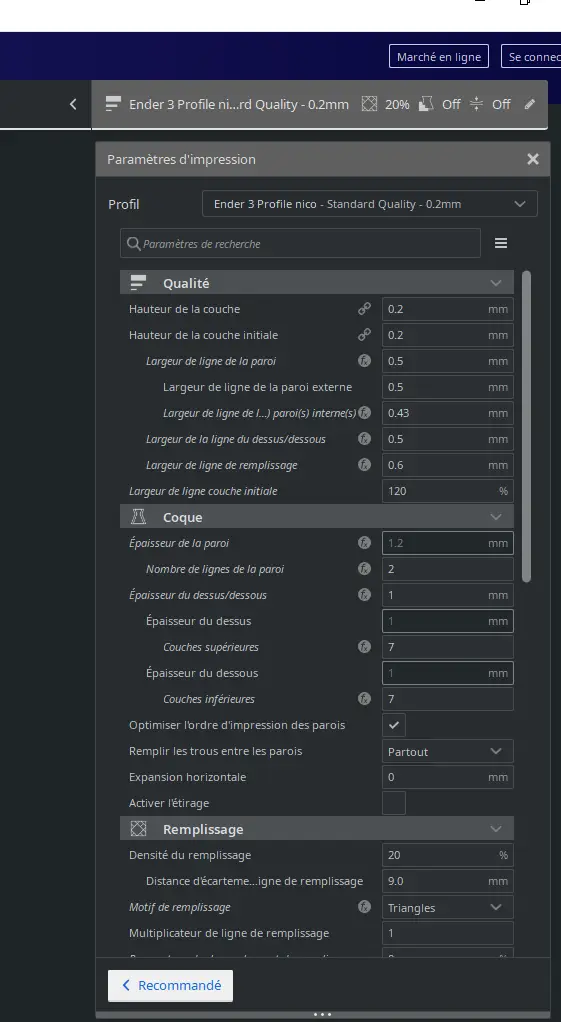The image size is (561, 1022).
Task: Click the Paramètres de recherche search field
Action: (300, 244)
